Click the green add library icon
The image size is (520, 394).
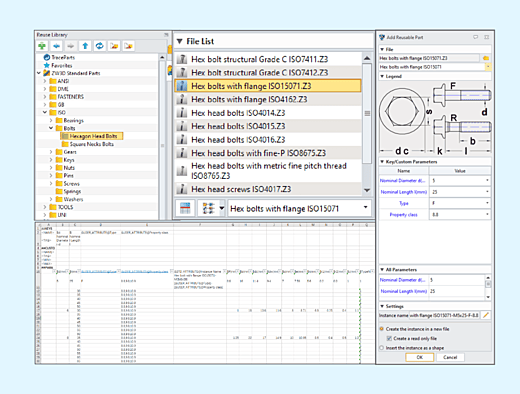(x=42, y=46)
